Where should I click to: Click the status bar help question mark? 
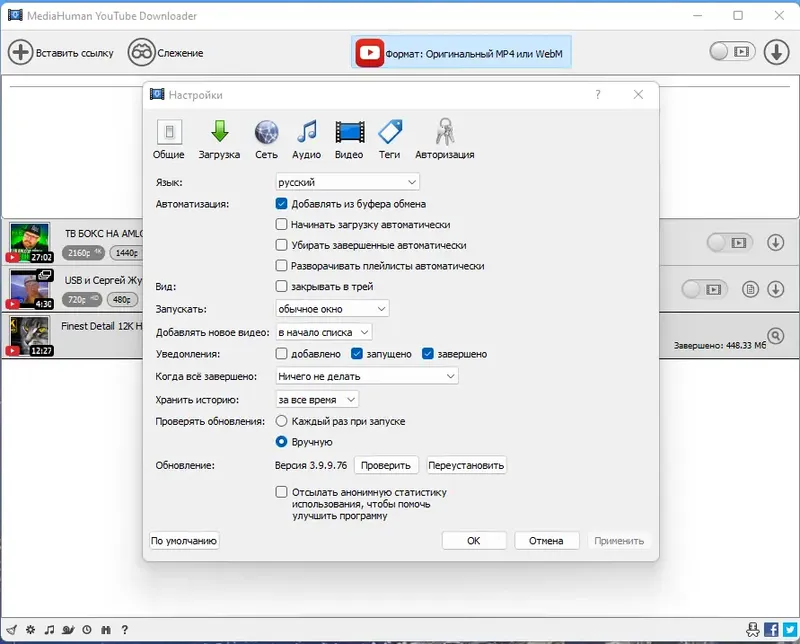124,630
